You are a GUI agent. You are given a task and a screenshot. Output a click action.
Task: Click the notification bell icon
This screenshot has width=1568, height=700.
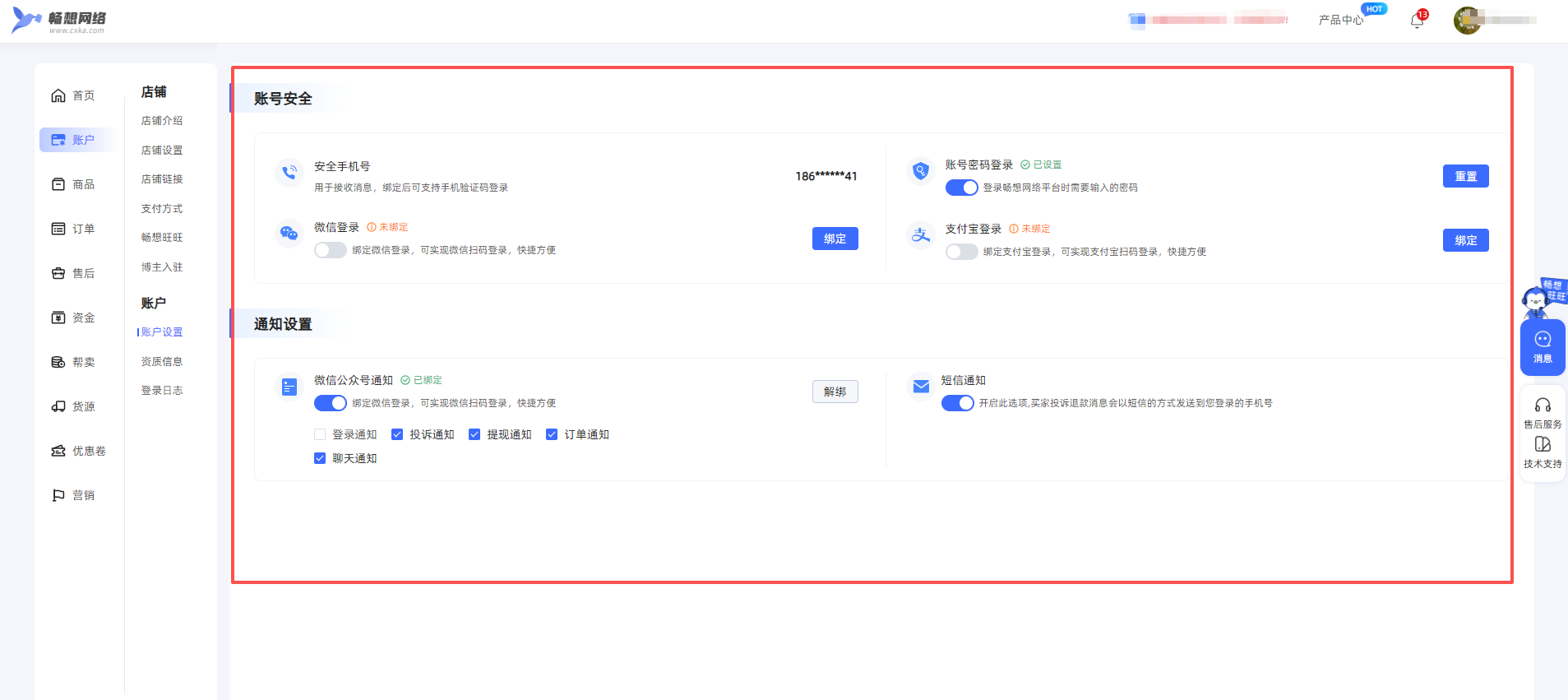[1417, 21]
